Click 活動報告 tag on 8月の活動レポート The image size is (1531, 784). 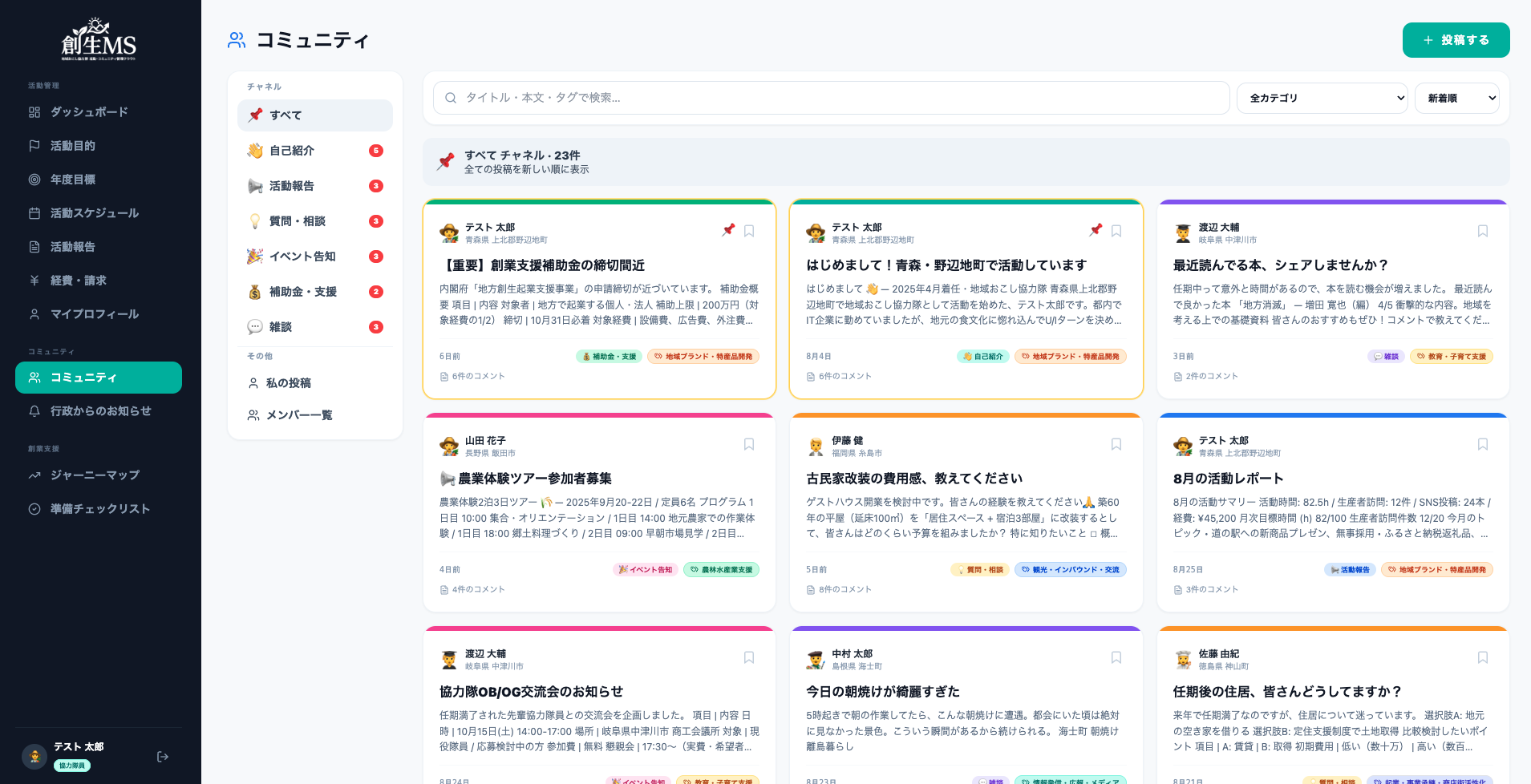point(1351,570)
